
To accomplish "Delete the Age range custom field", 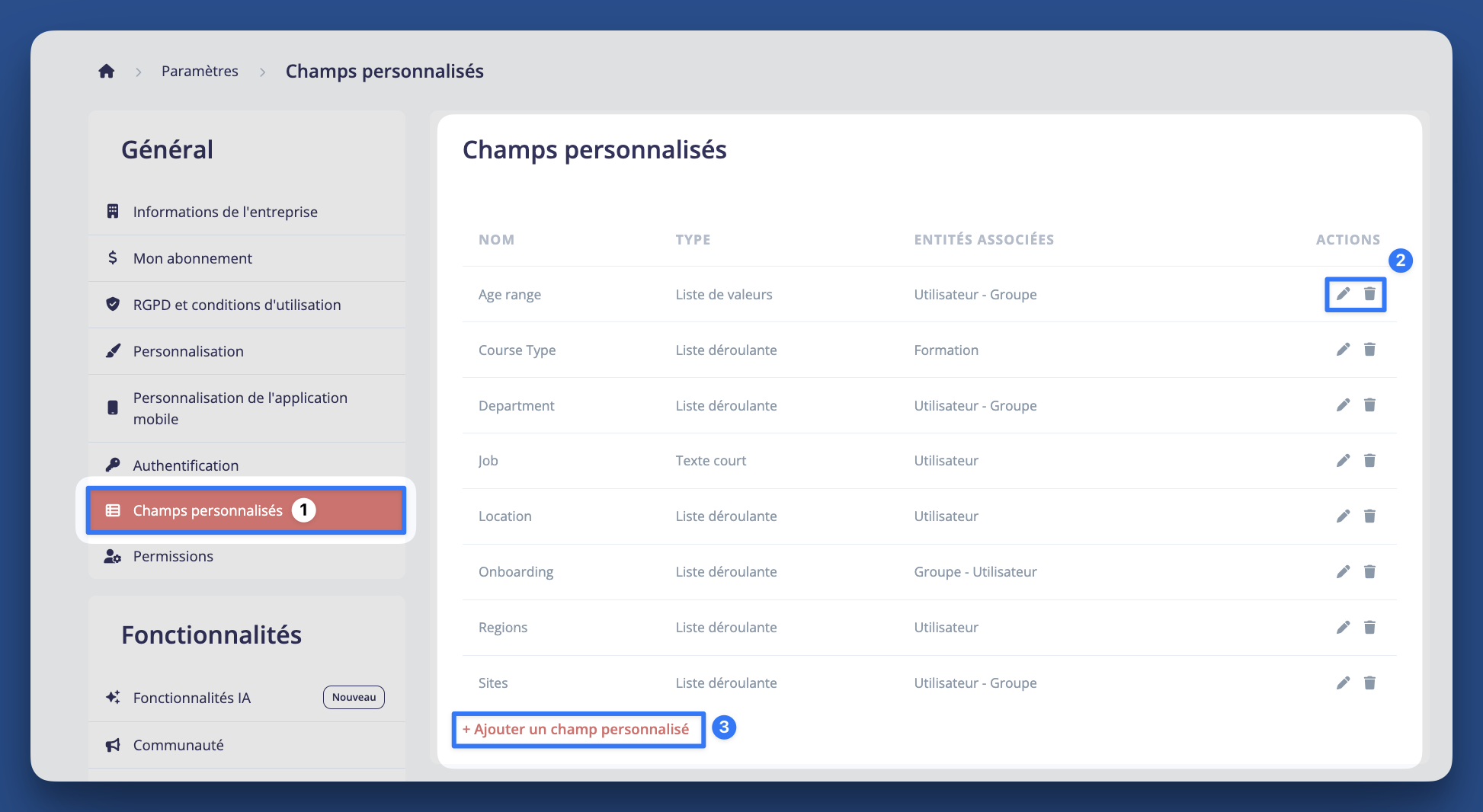I will (1369, 294).
